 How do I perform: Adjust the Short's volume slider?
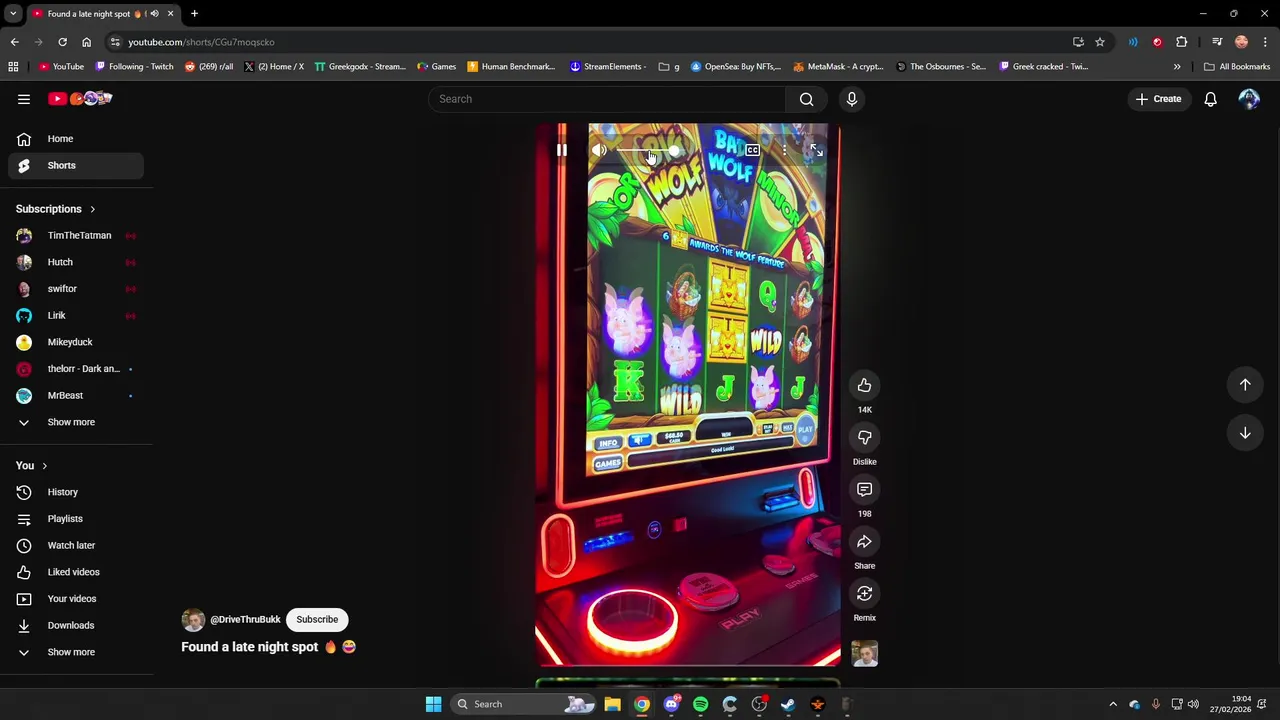[x=647, y=151]
